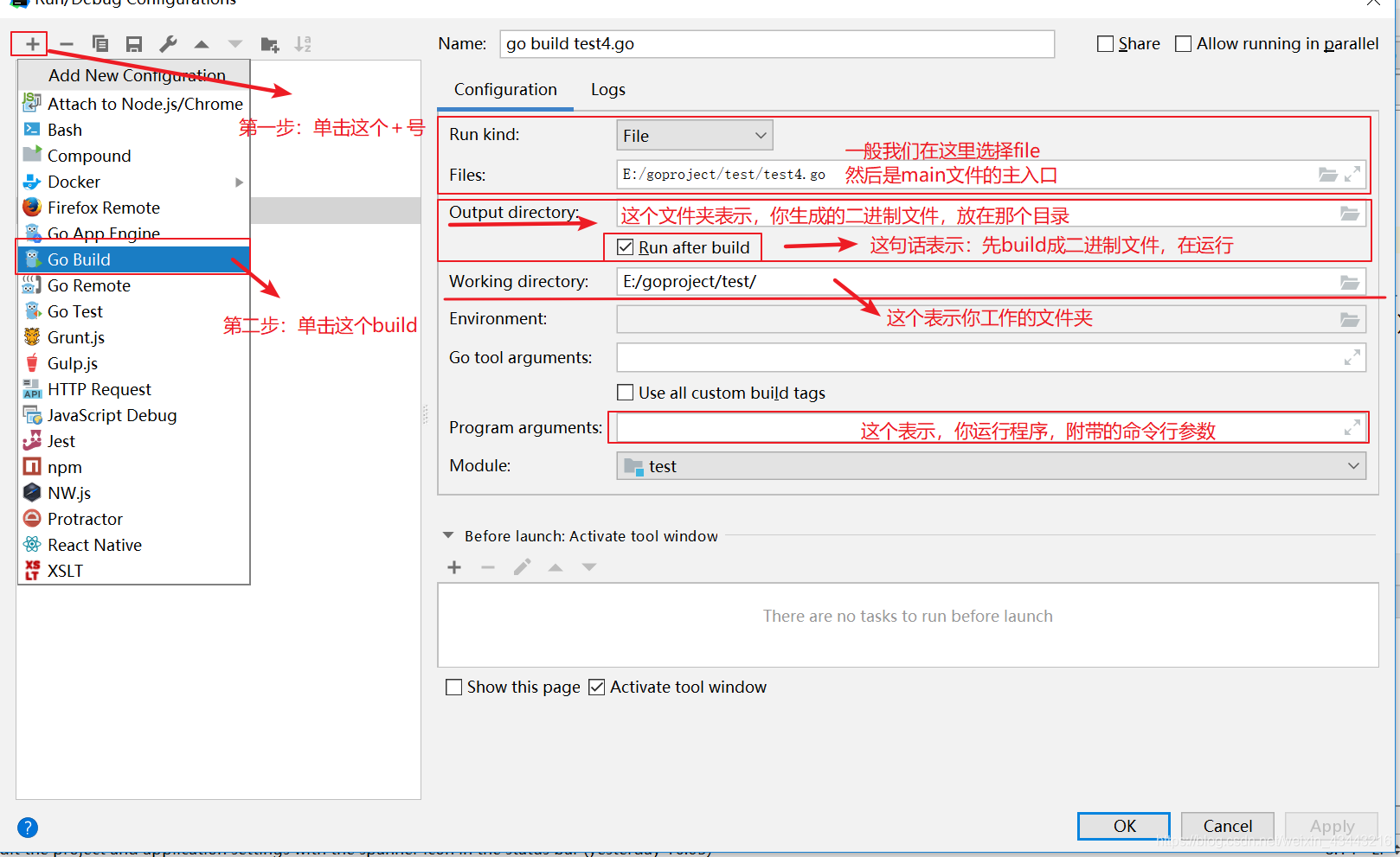Select Protractor entry

tap(133, 519)
